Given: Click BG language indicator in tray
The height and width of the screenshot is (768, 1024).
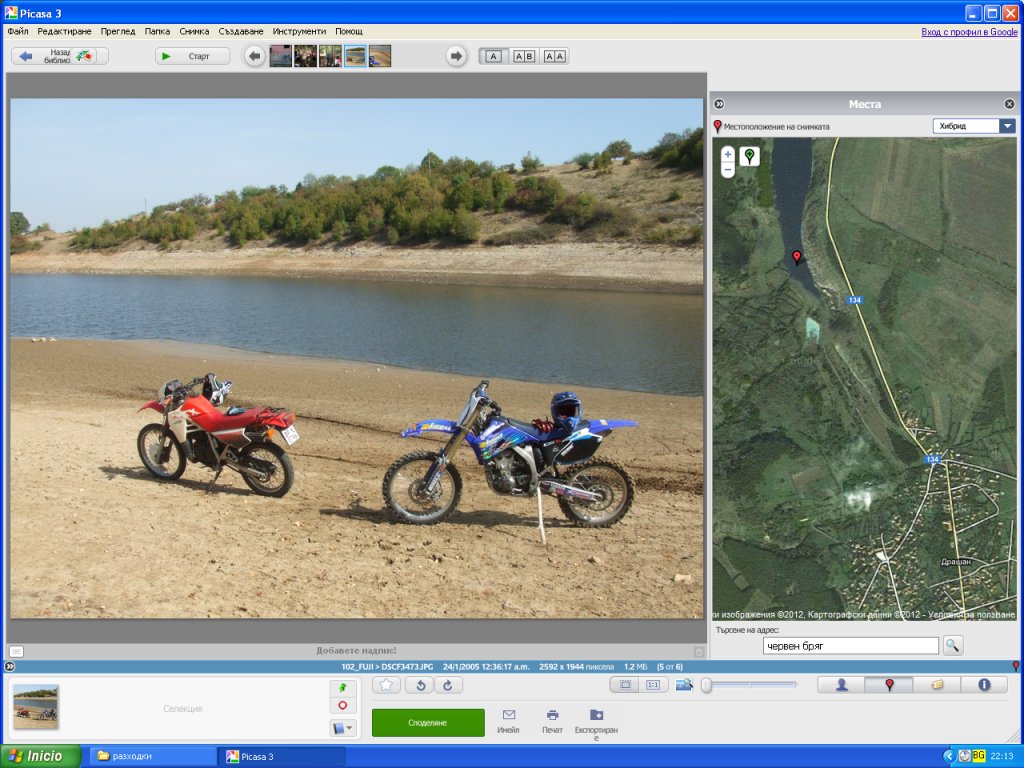Looking at the screenshot, I should pyautogui.click(x=978, y=756).
